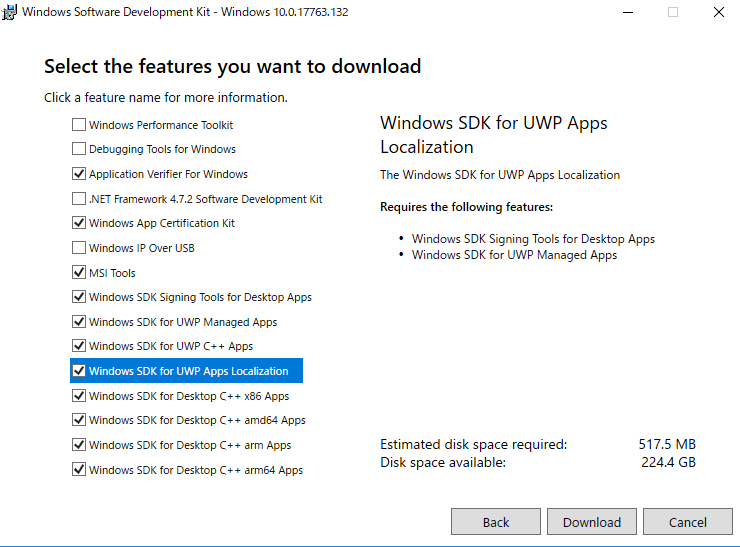
Task: Click the installer icon in title bar
Action: (8, 11)
